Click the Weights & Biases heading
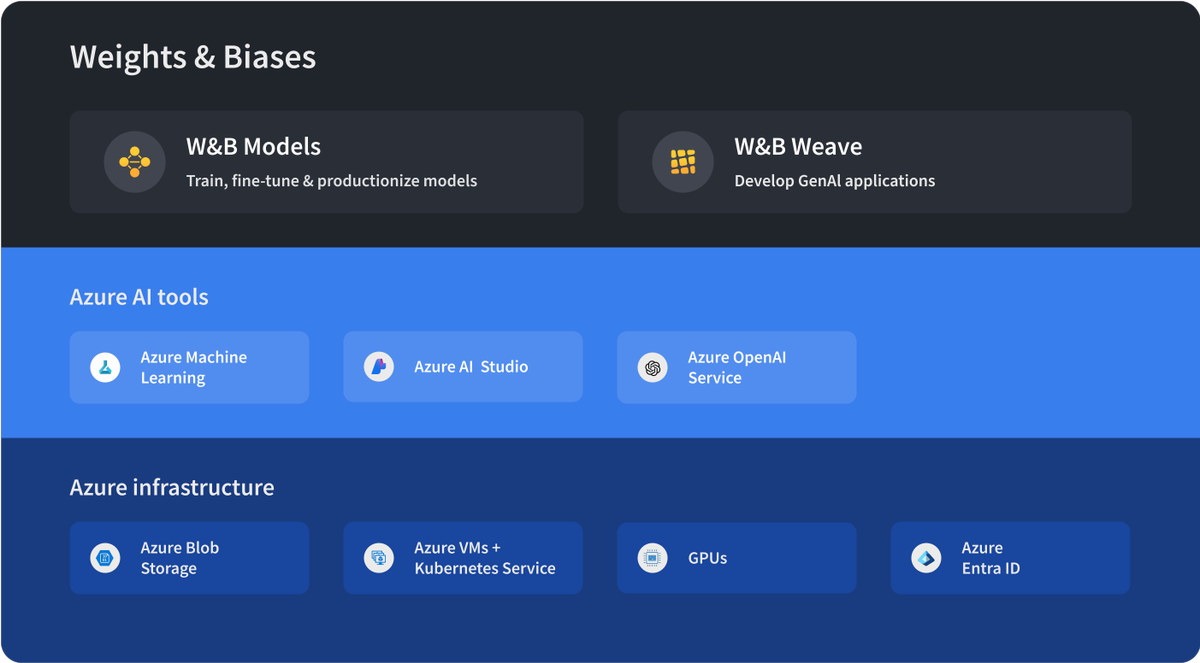 (193, 56)
